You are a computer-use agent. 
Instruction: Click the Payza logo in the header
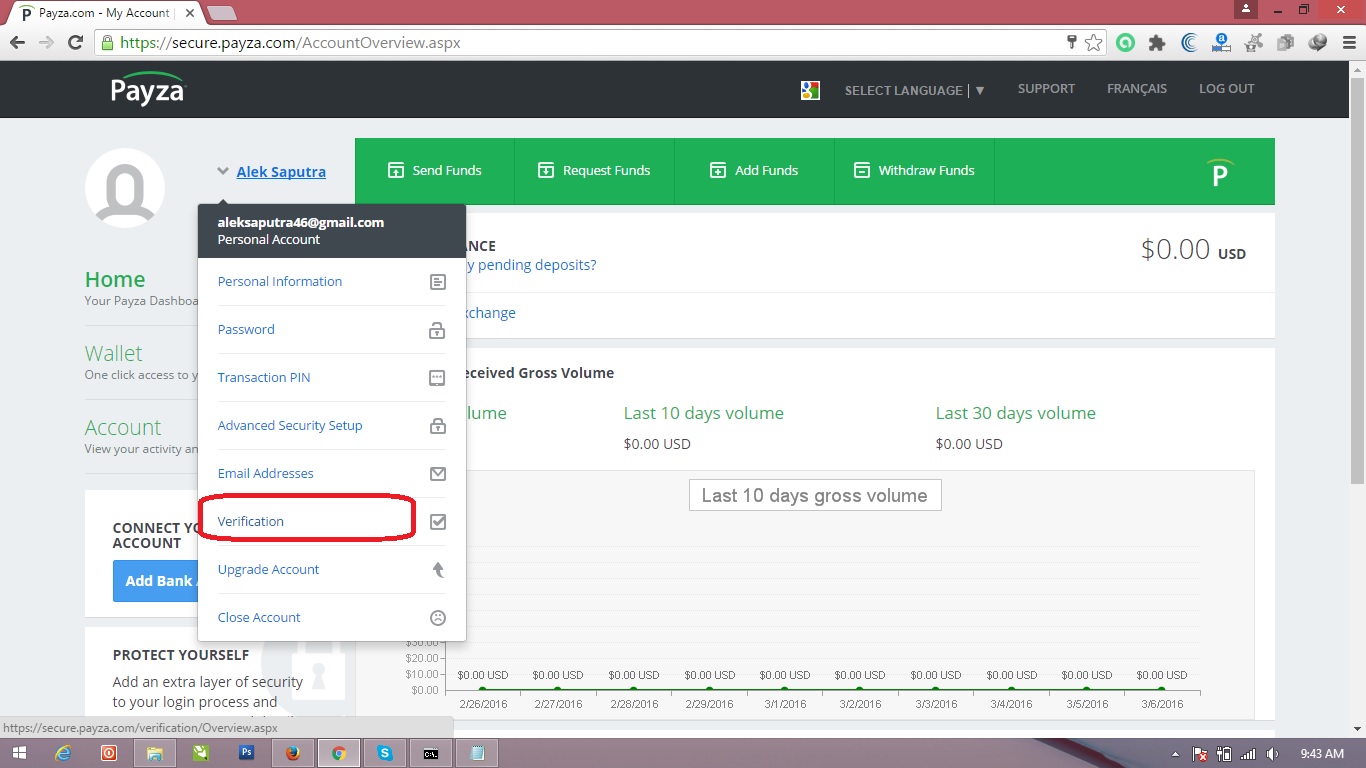click(x=148, y=89)
